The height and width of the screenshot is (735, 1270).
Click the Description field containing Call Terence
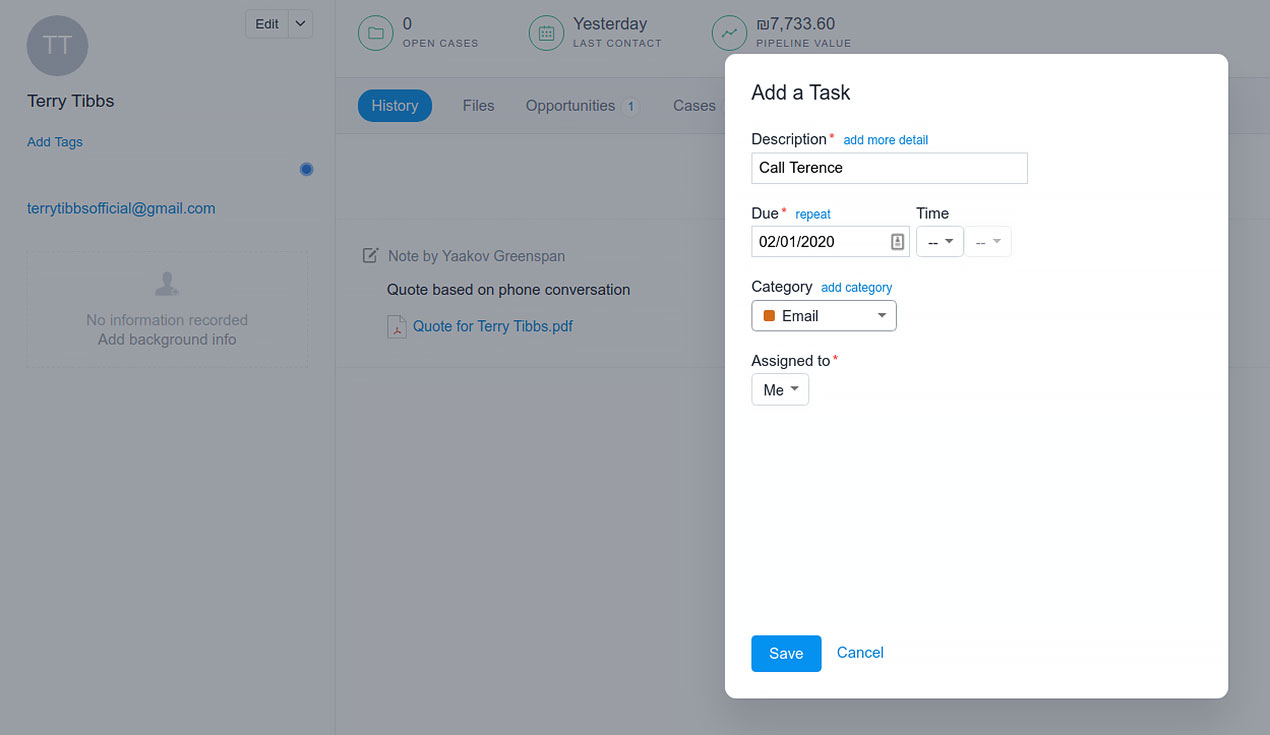tap(889, 168)
